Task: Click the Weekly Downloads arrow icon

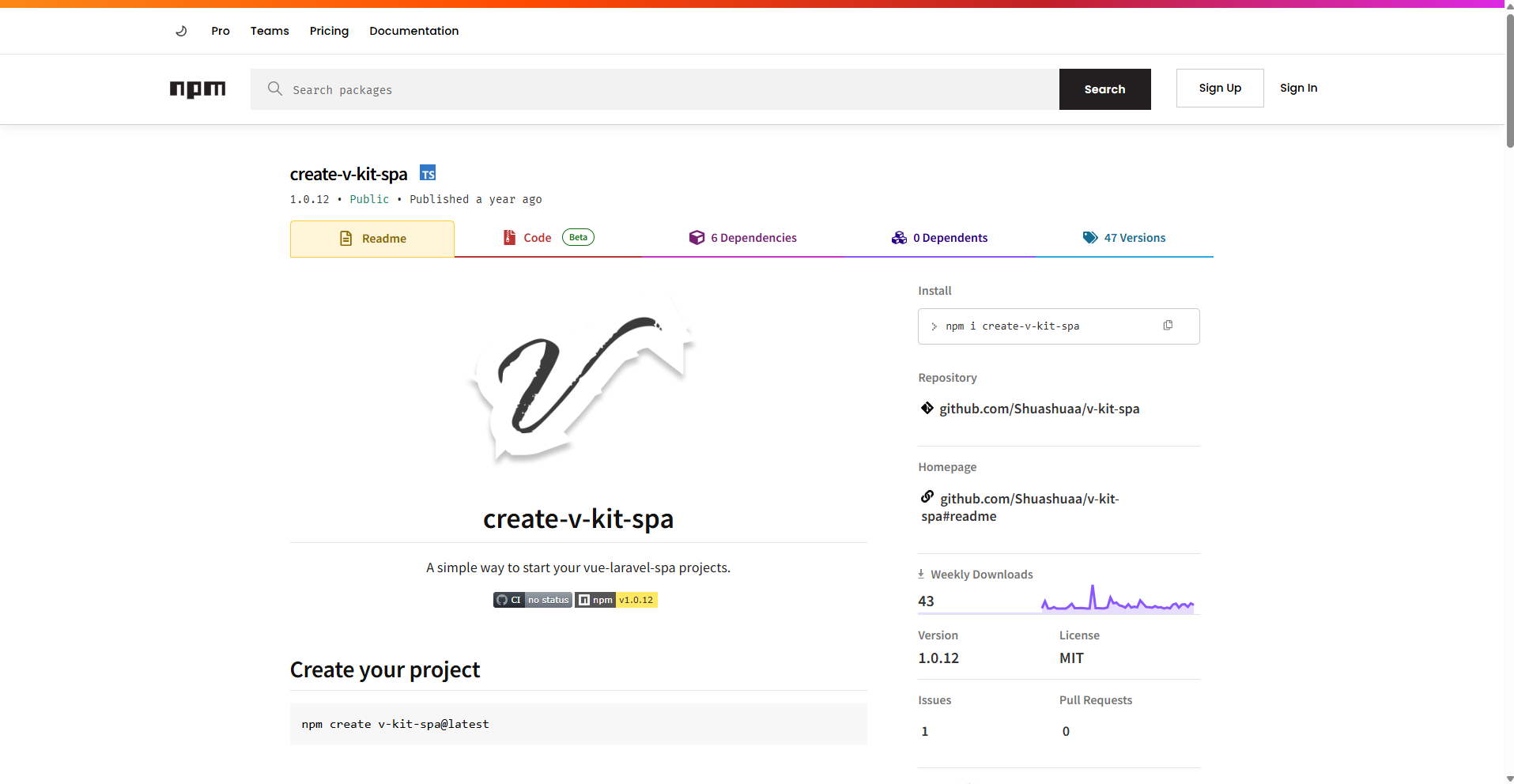Action: click(x=921, y=574)
